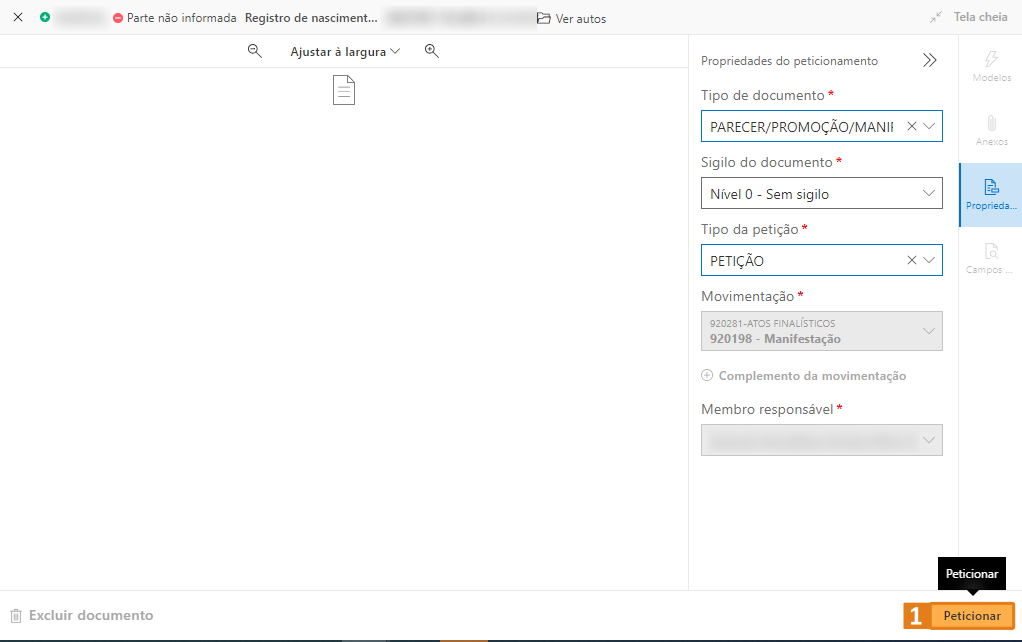Screen dimensions: 1022x642
Task: Open the Anexos paperclip panel
Action: (991, 131)
